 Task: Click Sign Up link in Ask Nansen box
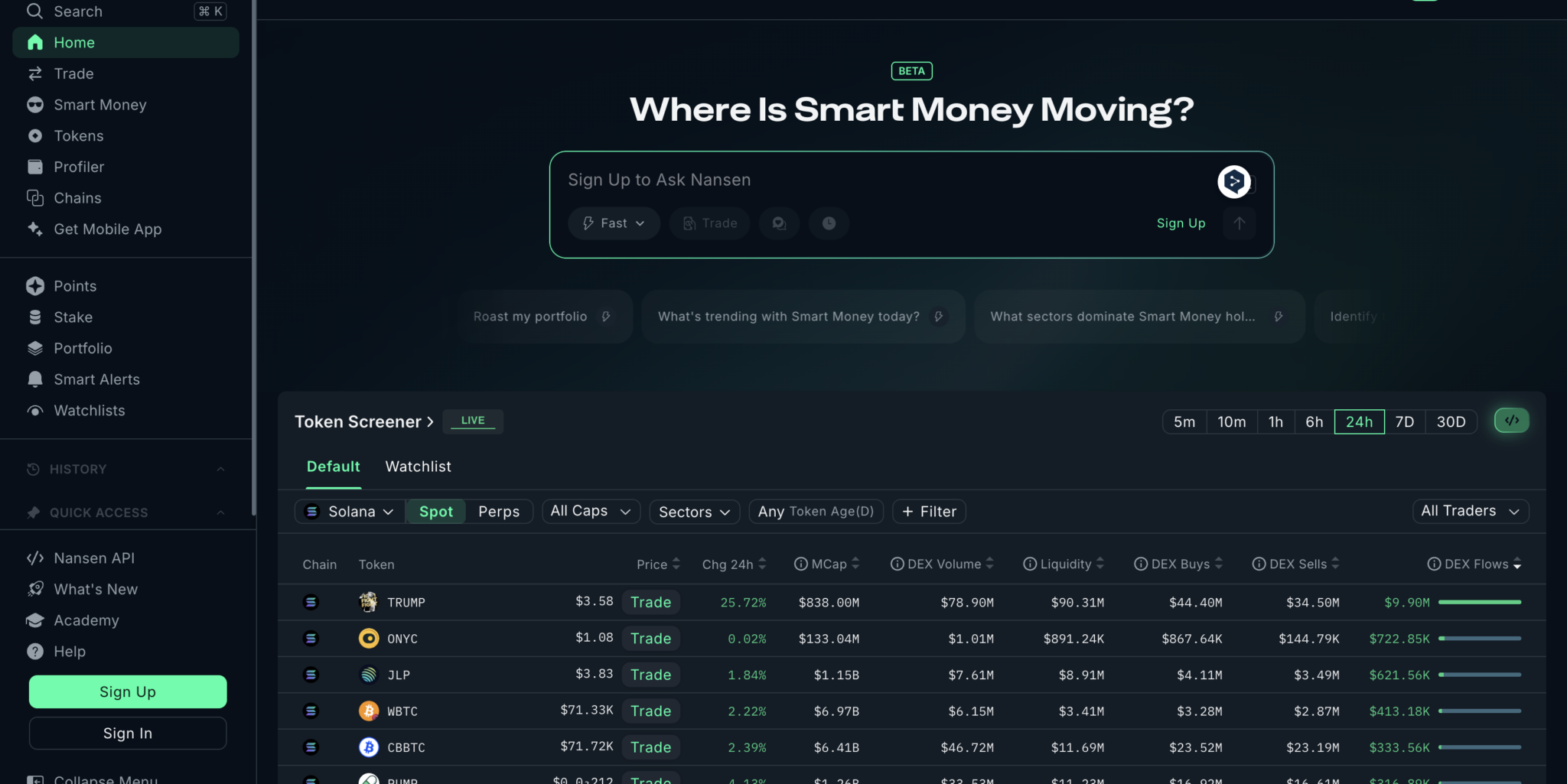tap(1181, 223)
